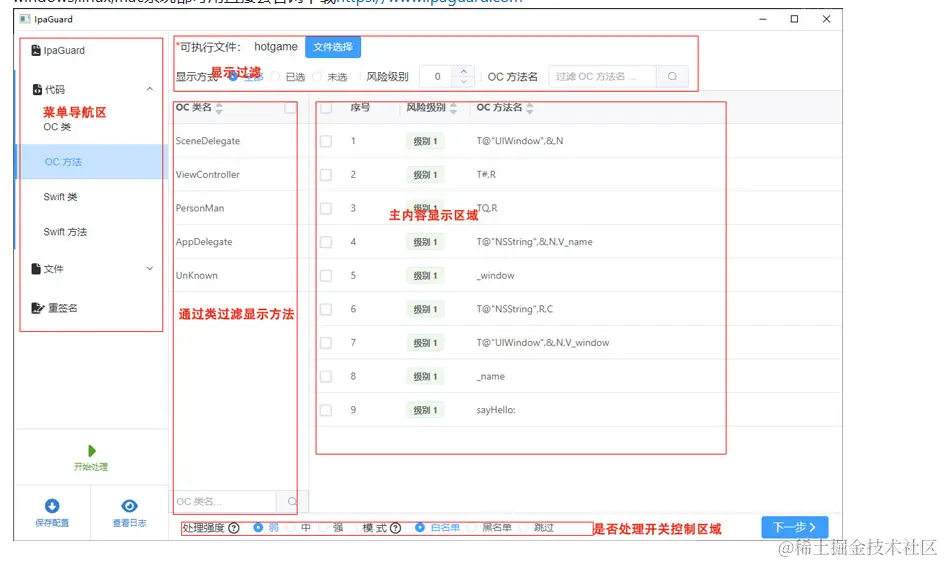Viewport: 944px width, 564px height.
Task: Sort by OC 类名 column arrows
Action: 219,108
